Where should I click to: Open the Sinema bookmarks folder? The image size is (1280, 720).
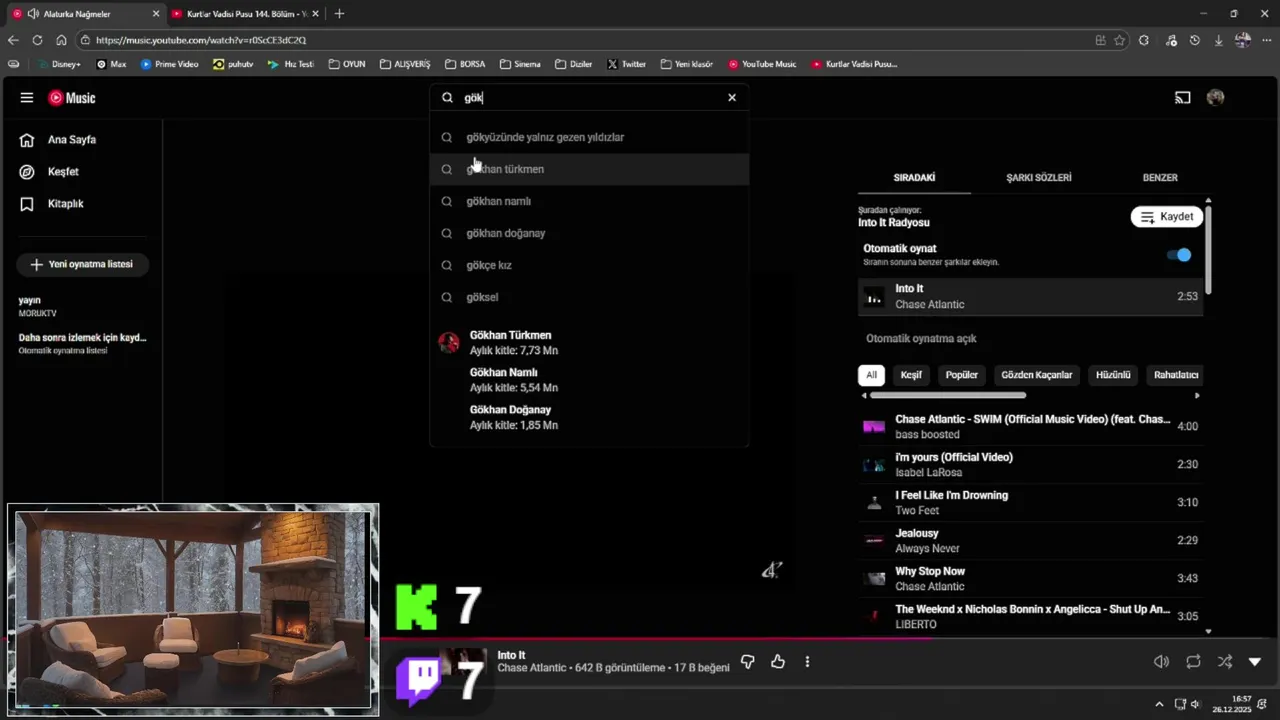coord(520,64)
